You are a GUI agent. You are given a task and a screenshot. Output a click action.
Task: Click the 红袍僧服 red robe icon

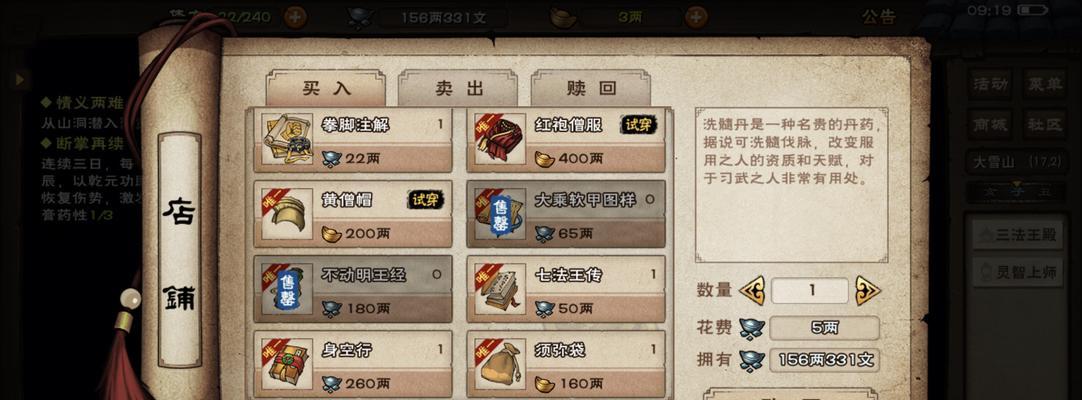(x=500, y=139)
